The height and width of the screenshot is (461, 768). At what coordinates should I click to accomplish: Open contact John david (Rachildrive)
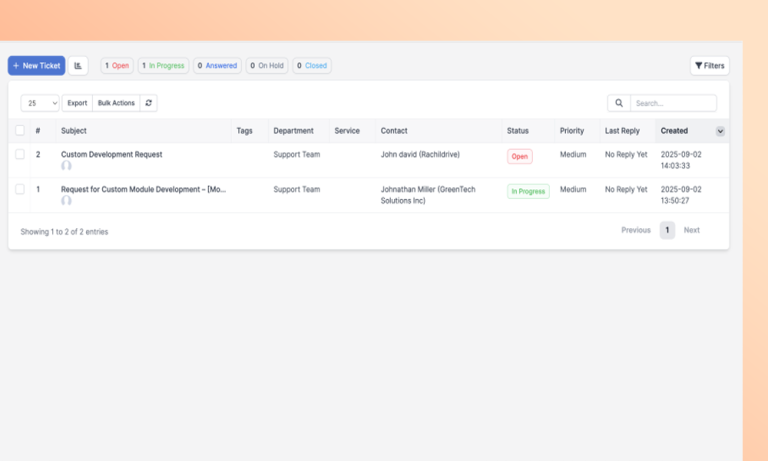(420, 154)
